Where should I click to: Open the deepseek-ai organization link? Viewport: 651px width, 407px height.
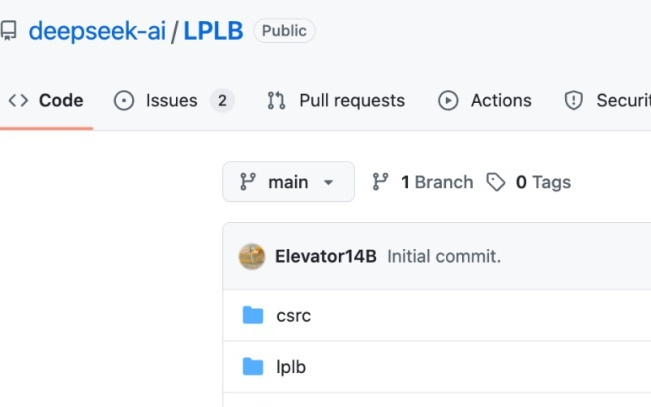tap(97, 31)
